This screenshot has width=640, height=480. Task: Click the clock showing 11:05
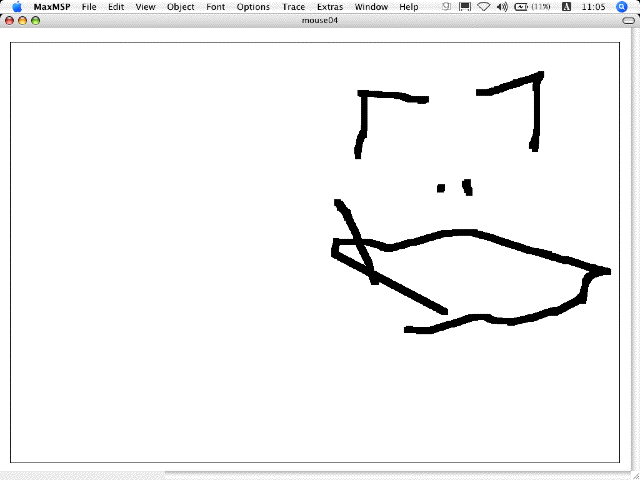click(x=593, y=7)
